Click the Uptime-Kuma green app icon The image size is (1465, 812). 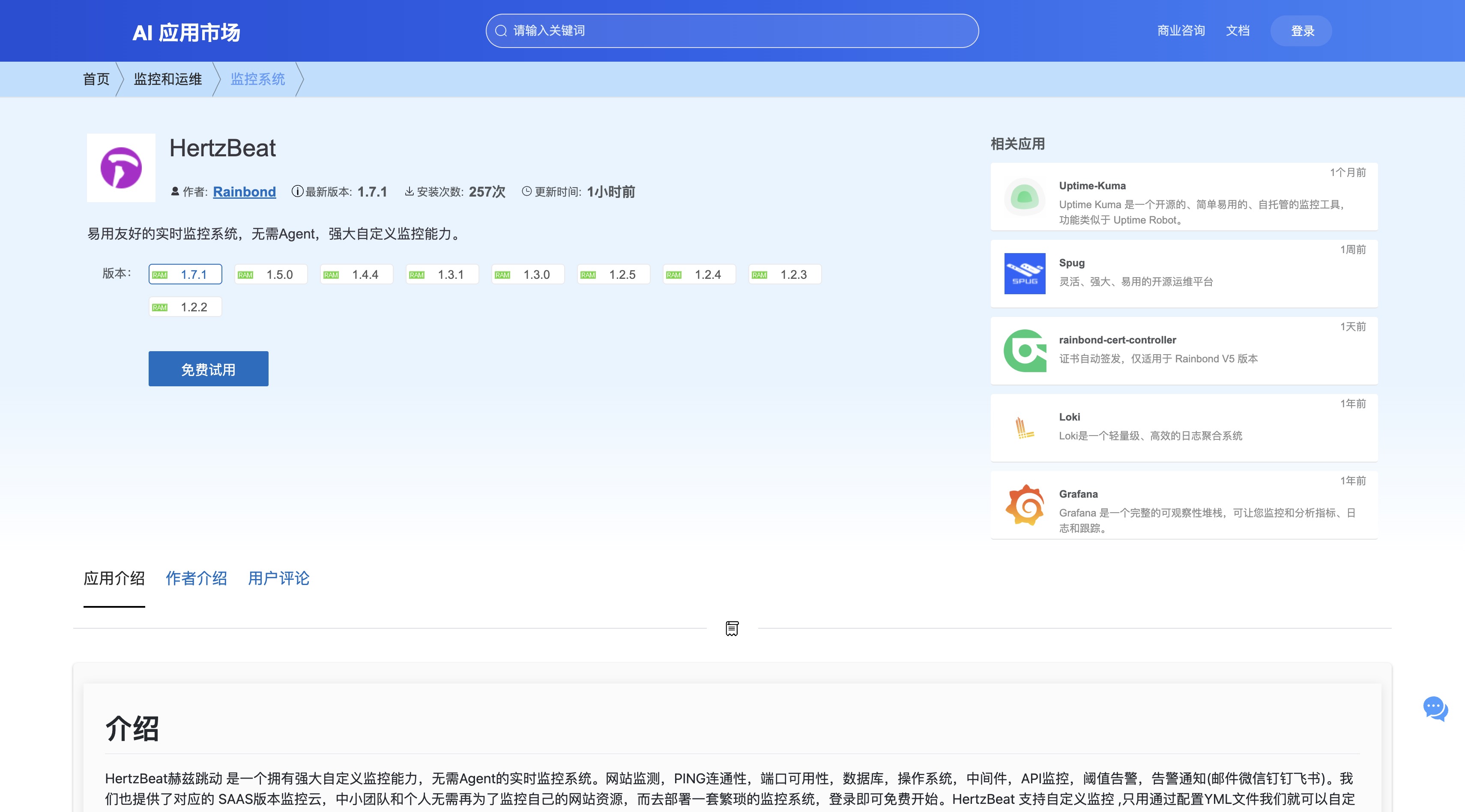pos(1024,197)
